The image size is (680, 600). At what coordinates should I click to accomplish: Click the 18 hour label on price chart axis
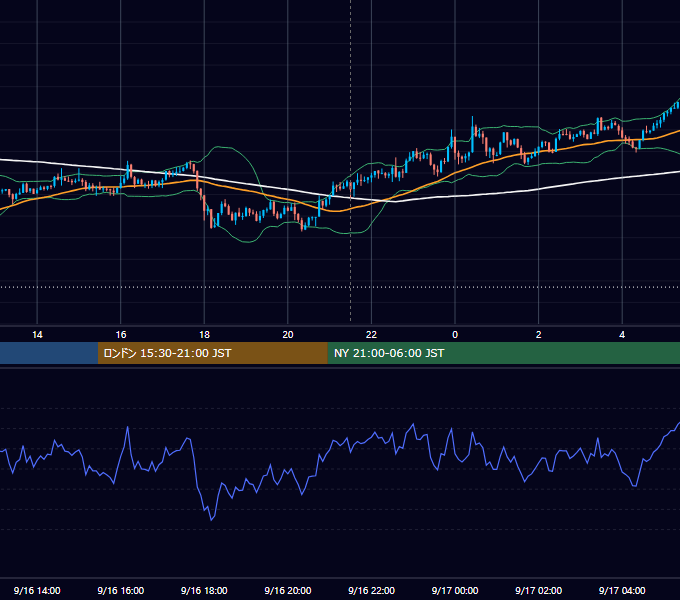point(204,335)
